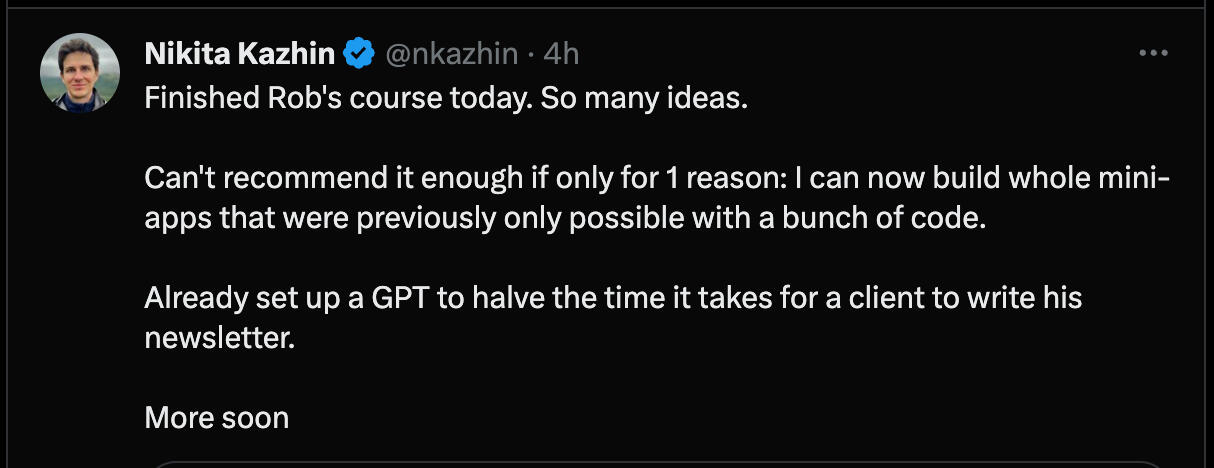This screenshot has height=468, width=1214.
Task: Click the "More soon" closing line
Action: (217, 416)
